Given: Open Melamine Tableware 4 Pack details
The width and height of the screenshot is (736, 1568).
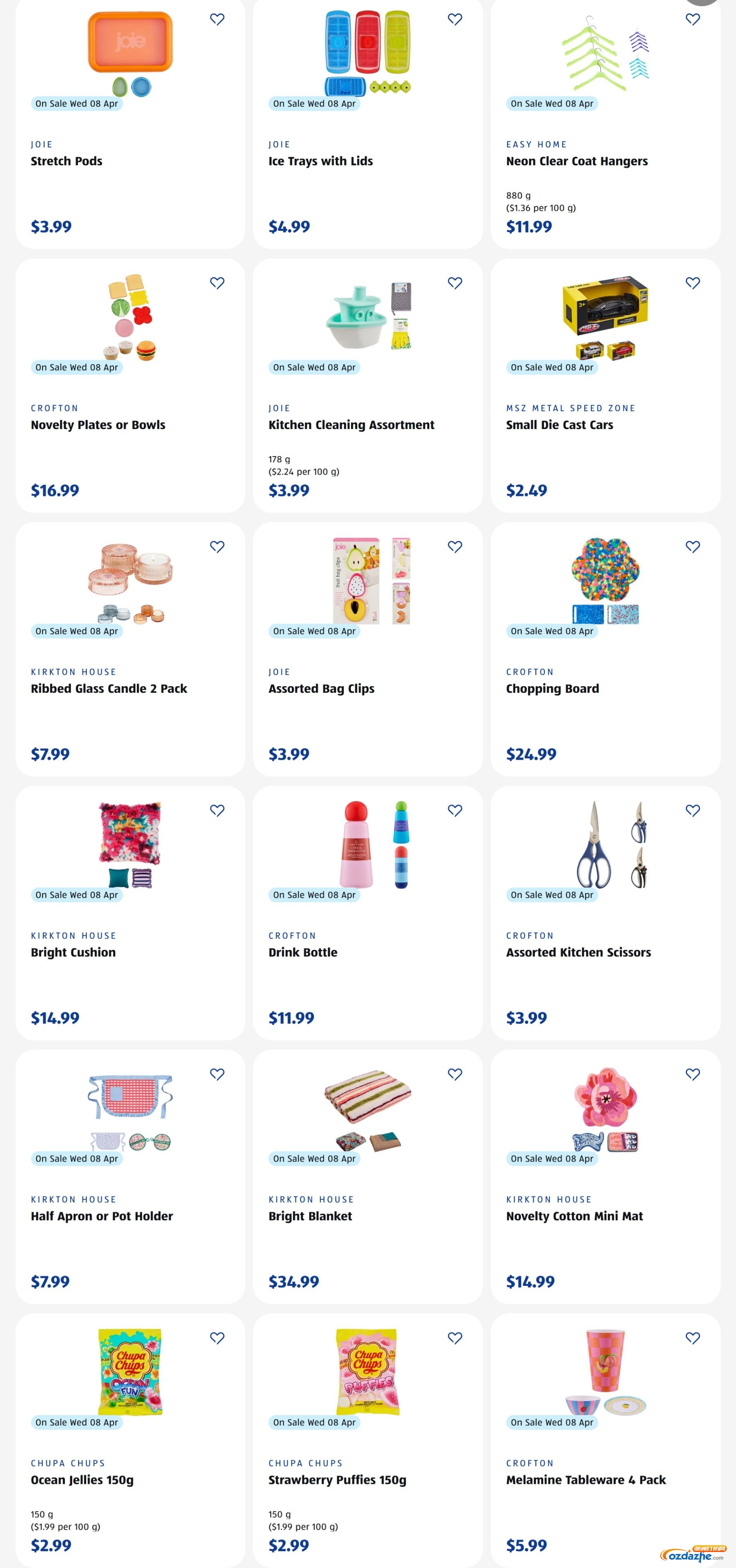Looking at the screenshot, I should (585, 1480).
